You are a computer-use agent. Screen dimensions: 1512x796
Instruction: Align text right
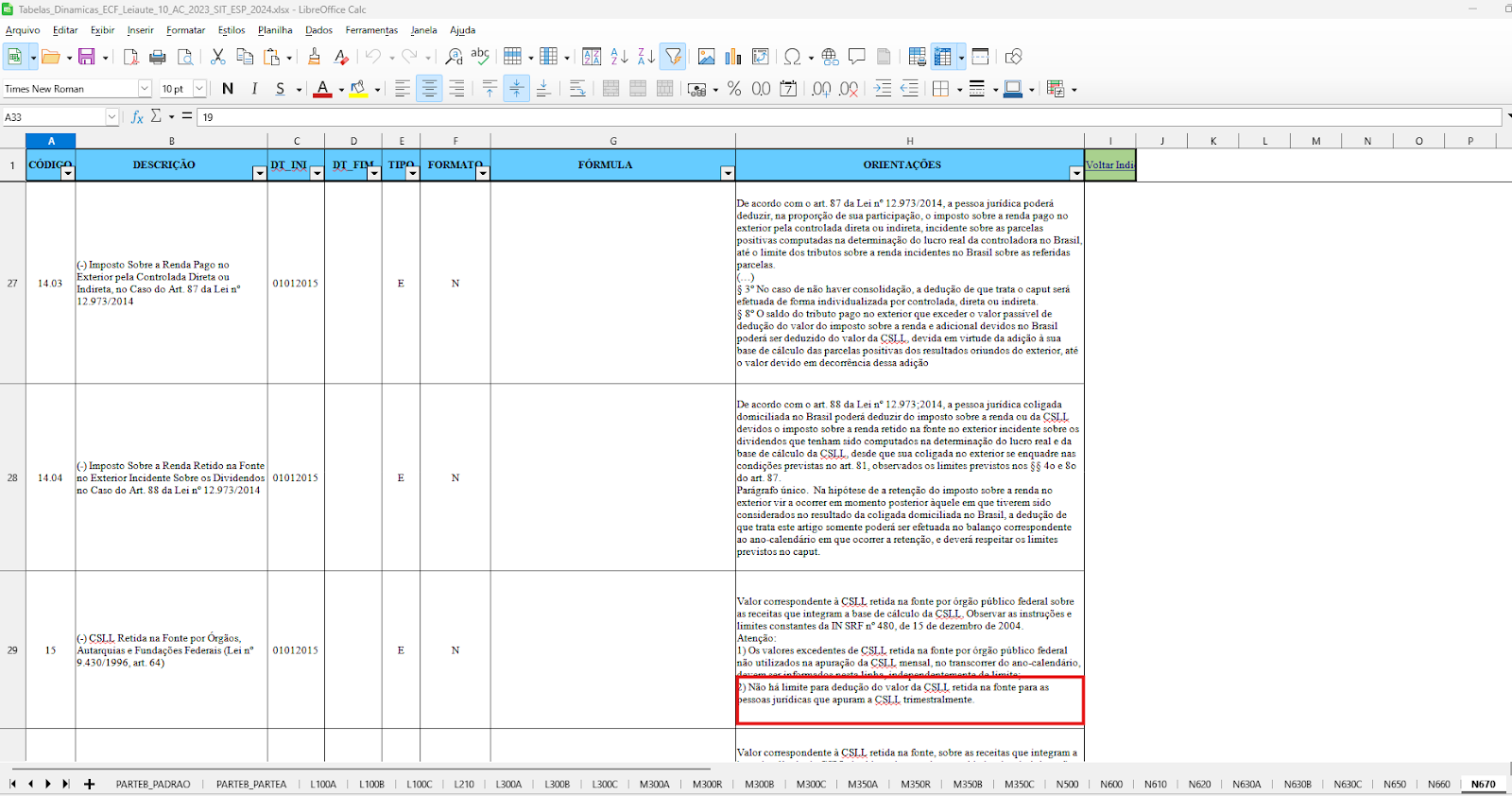(456, 89)
